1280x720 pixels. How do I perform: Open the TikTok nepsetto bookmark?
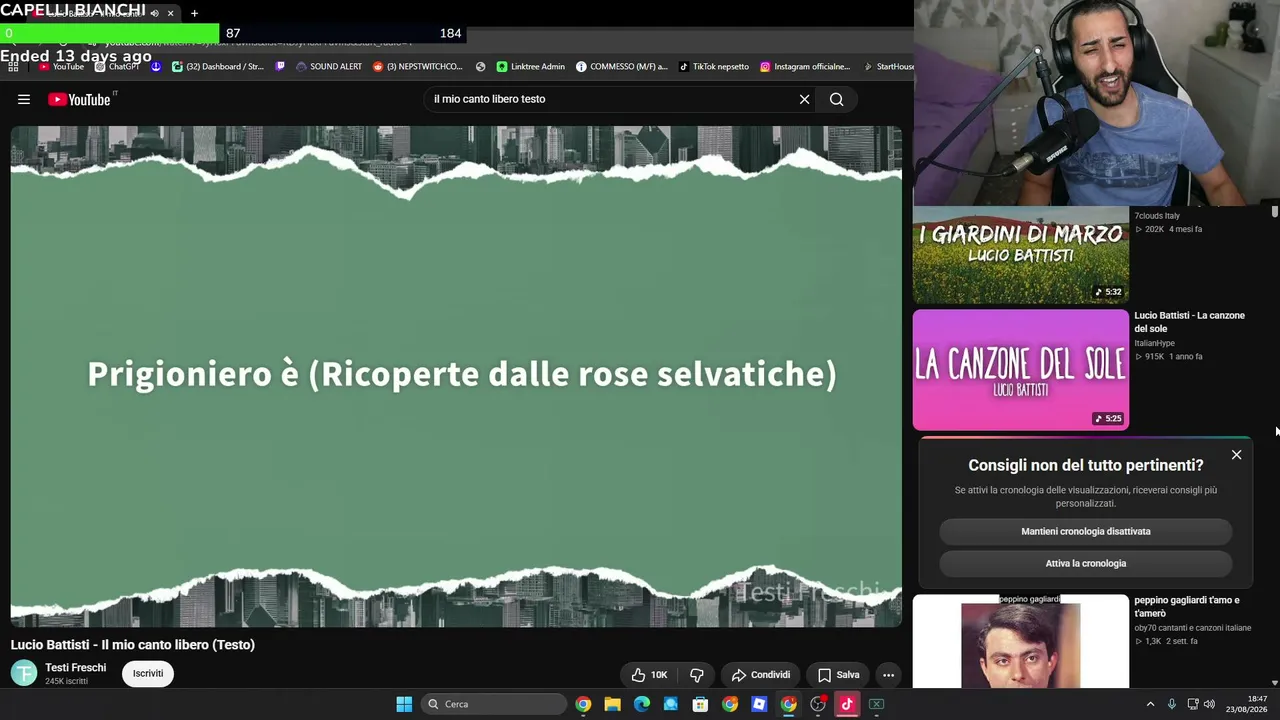pyautogui.click(x=713, y=67)
